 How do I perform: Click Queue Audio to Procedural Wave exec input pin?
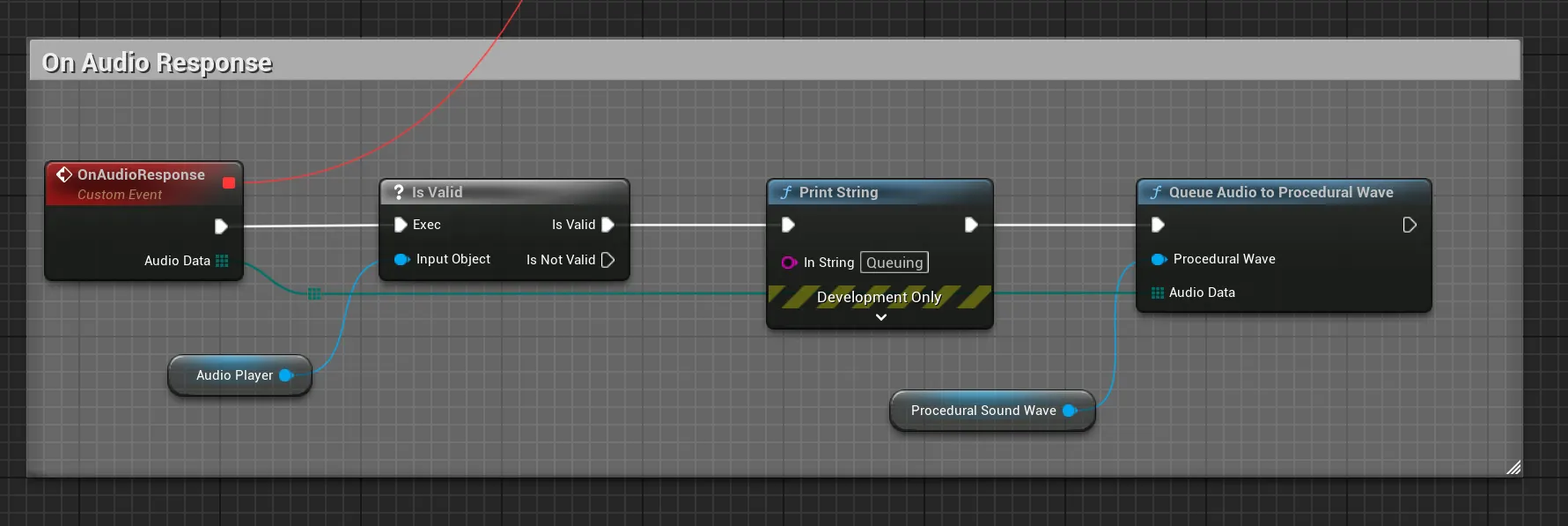[x=1158, y=225]
